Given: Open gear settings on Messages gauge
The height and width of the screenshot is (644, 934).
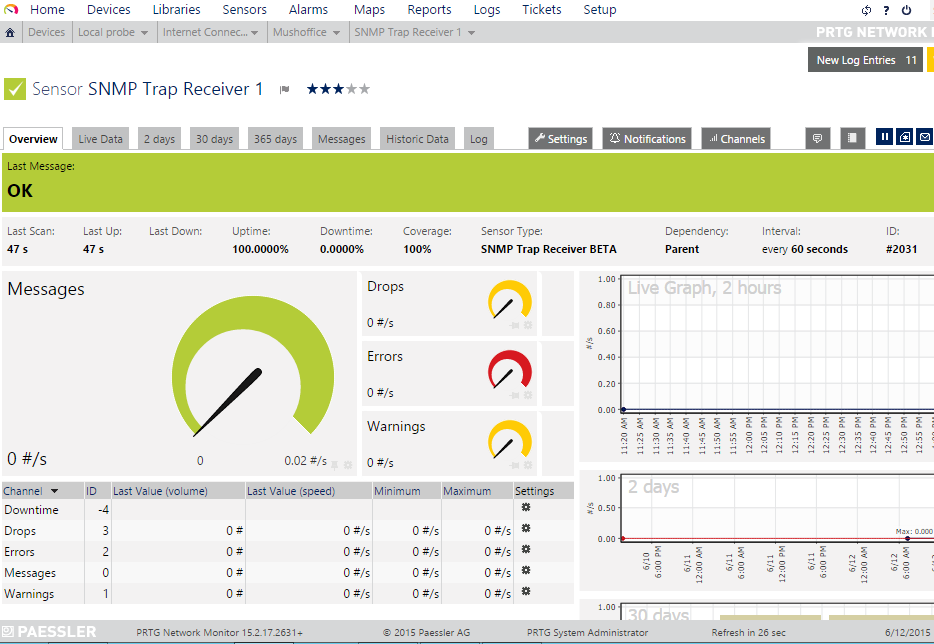Looking at the screenshot, I should click(x=348, y=465).
